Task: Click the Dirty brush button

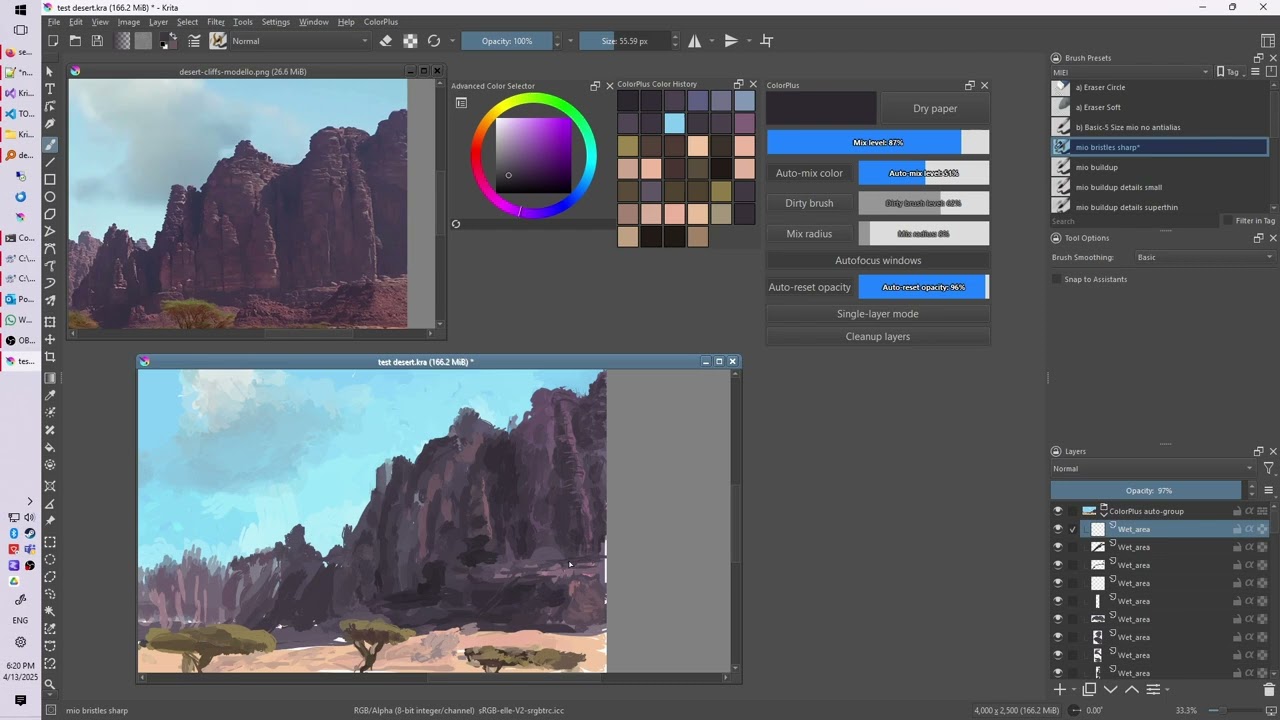Action: (x=809, y=203)
